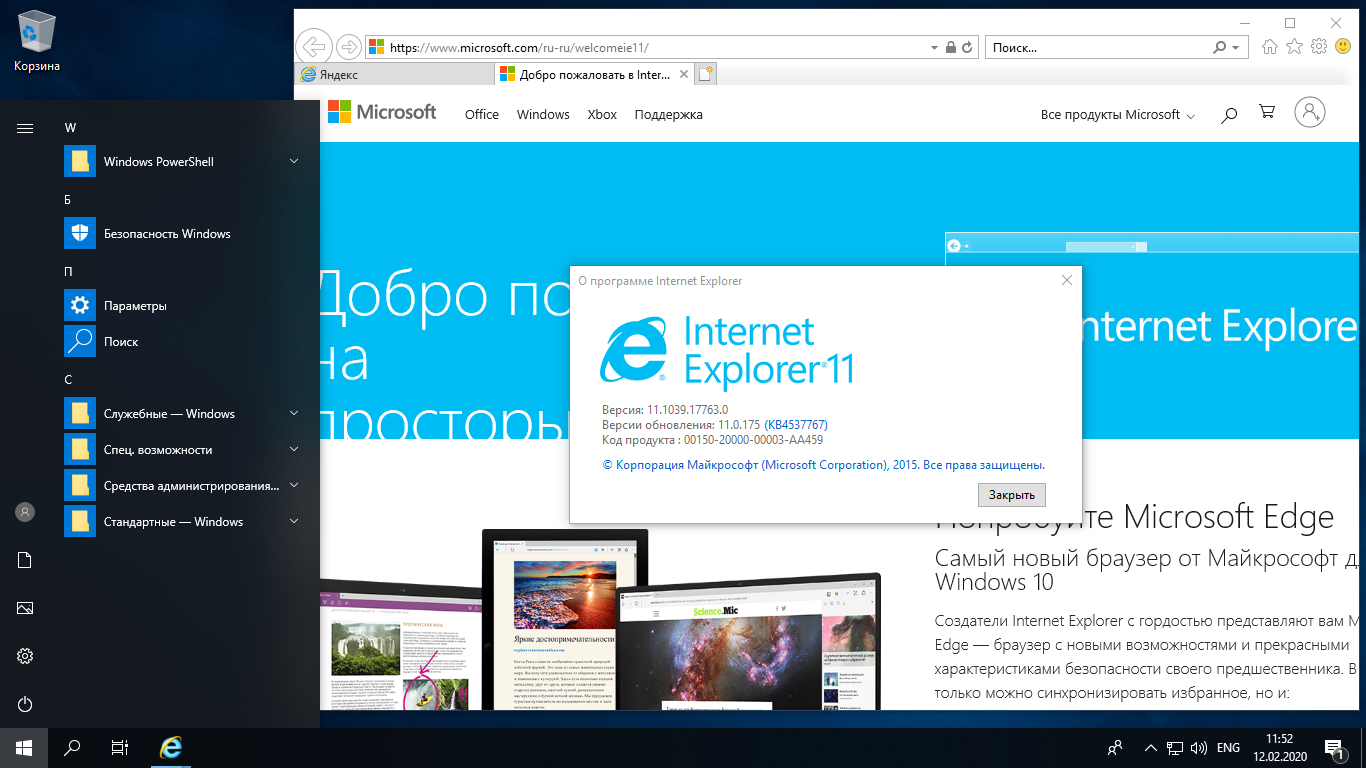This screenshot has height=768, width=1366.
Task: Open Office menu on Microsoft page
Action: pos(482,115)
